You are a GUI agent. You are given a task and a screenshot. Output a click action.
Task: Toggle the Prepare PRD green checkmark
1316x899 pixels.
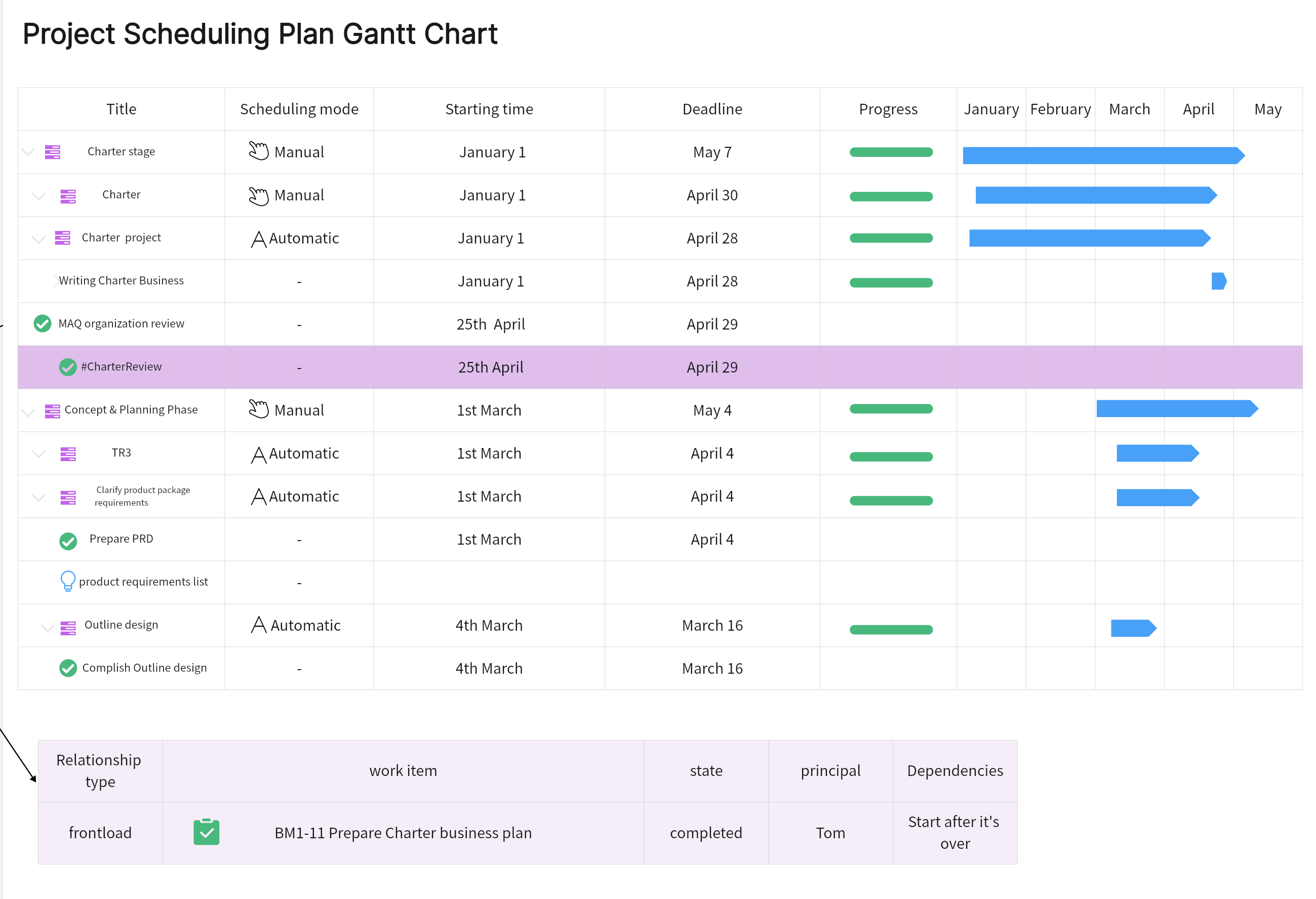tap(68, 541)
